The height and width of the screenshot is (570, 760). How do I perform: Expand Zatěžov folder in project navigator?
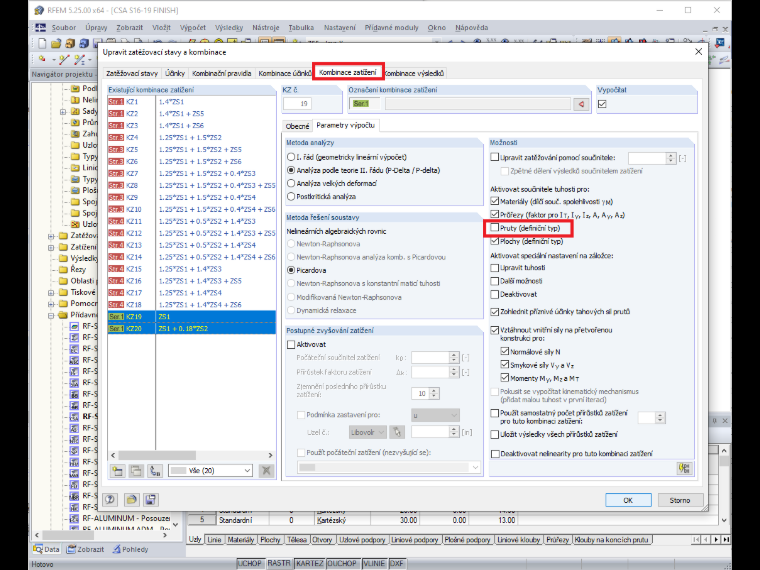tap(51, 237)
